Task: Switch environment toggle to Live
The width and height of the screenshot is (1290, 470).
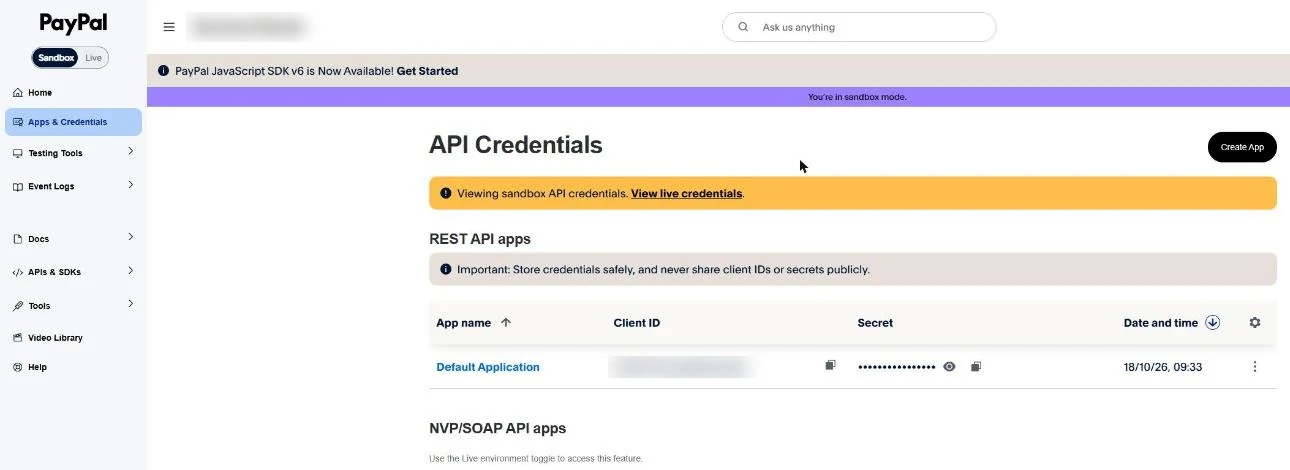Action: pos(93,58)
